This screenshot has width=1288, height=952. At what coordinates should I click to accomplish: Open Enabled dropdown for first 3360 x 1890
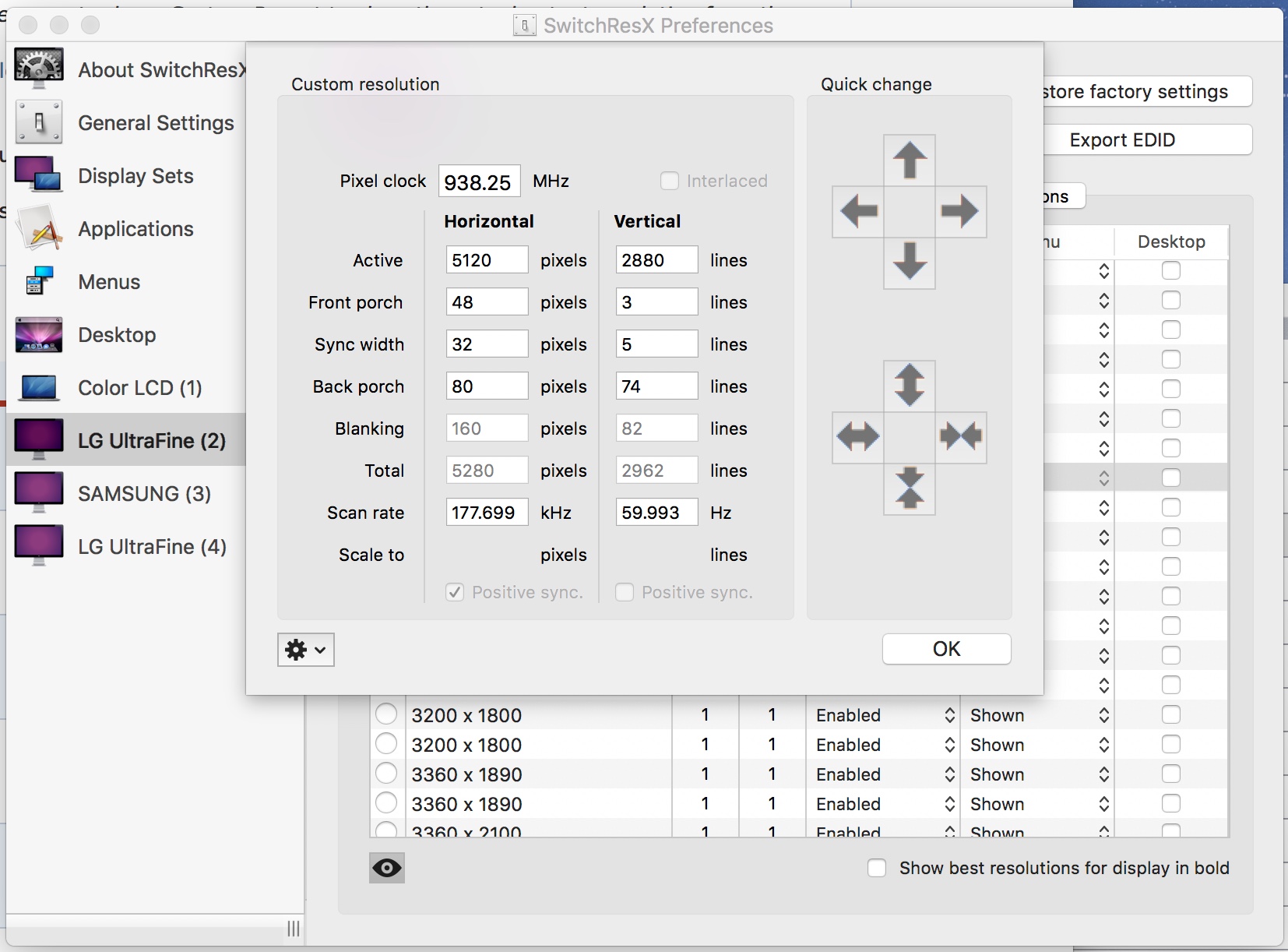click(885, 774)
